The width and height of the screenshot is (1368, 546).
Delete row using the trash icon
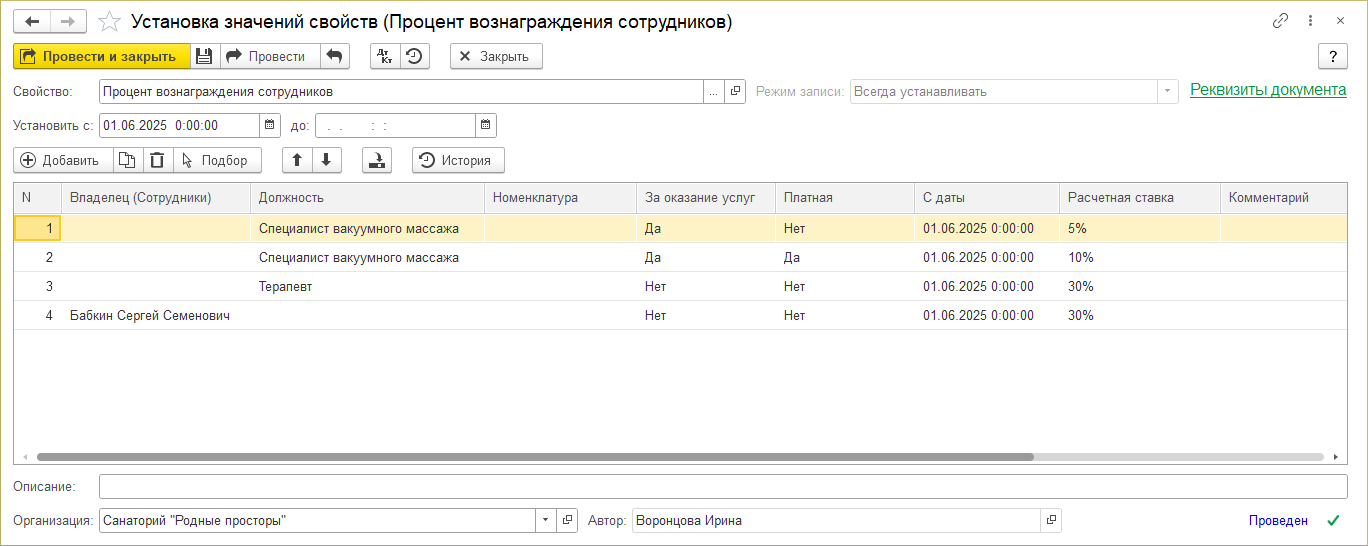pyautogui.click(x=157, y=160)
